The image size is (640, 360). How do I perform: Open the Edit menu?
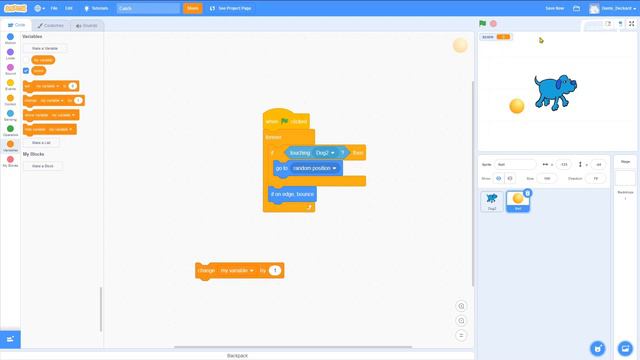[x=69, y=8]
